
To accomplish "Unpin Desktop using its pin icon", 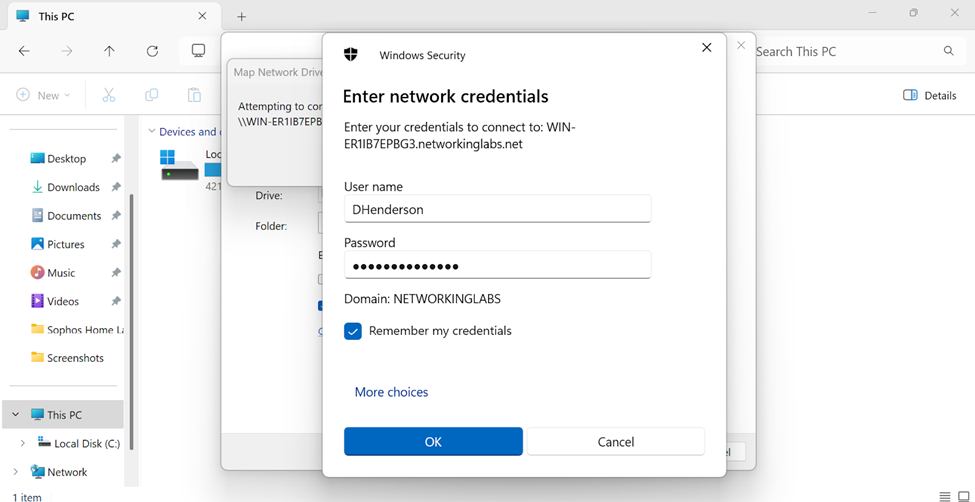I will tap(116, 159).
